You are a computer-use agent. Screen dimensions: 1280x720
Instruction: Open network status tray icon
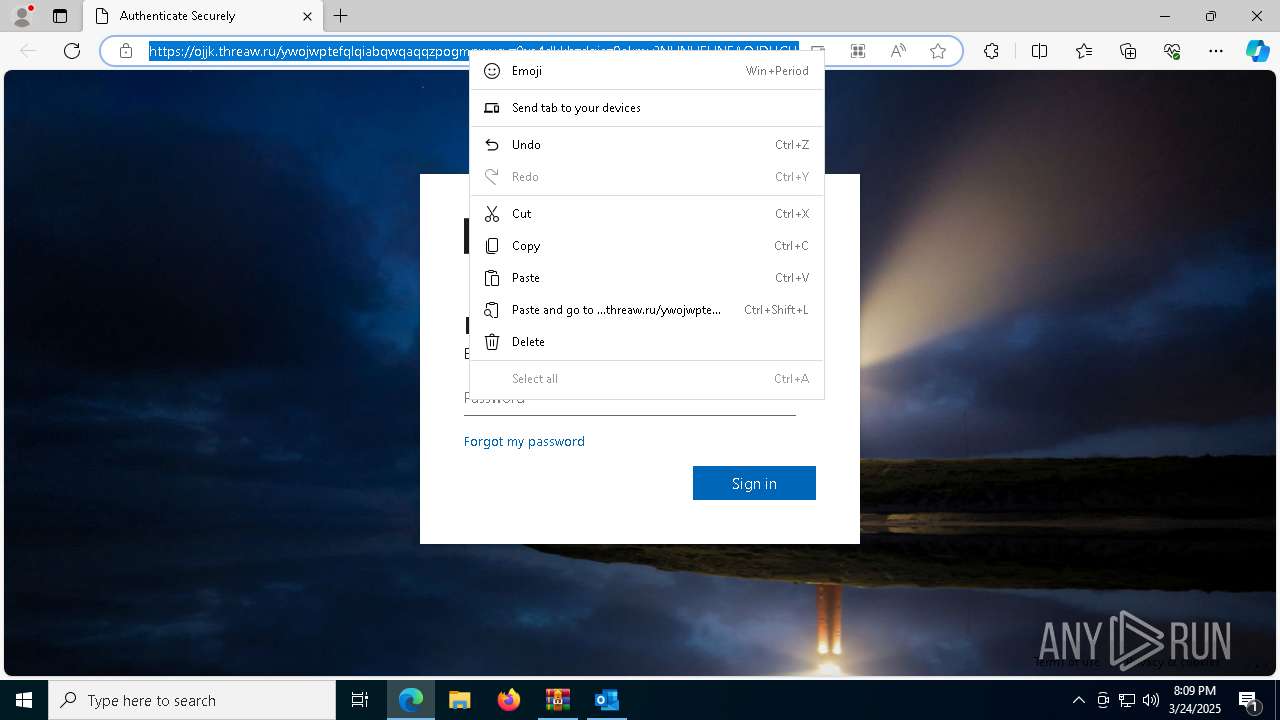(1127, 700)
